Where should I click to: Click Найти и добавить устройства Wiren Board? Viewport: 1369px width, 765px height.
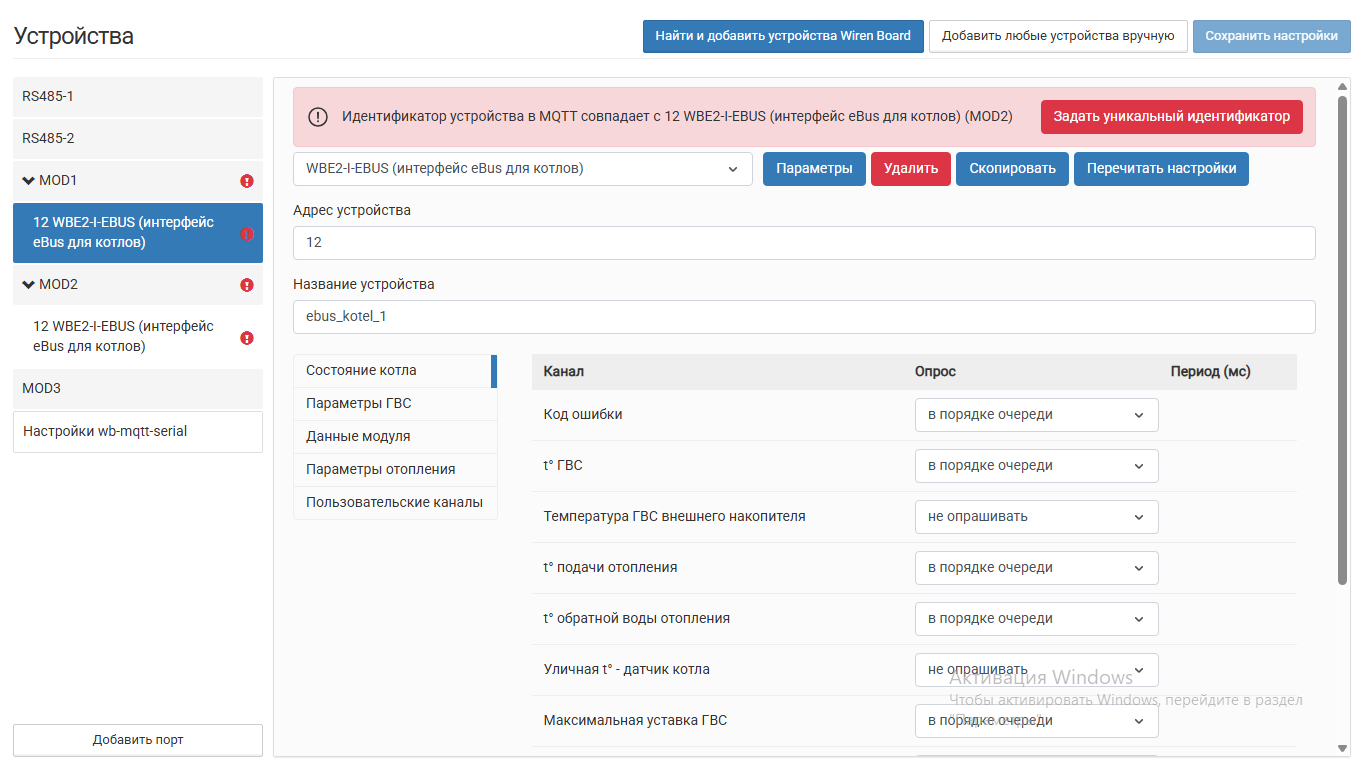(783, 36)
